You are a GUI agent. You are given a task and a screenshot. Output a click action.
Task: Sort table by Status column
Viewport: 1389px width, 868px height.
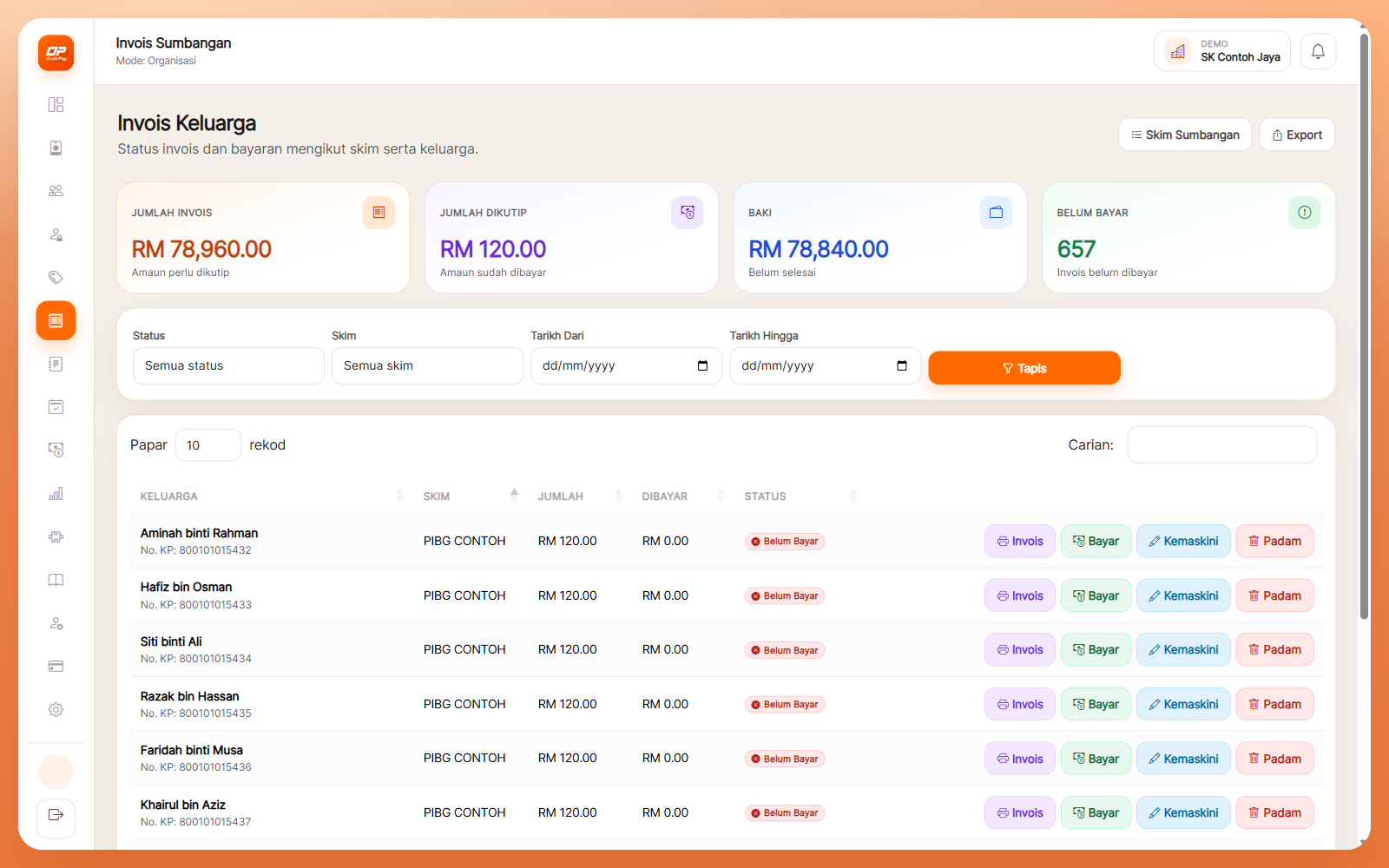pos(800,496)
